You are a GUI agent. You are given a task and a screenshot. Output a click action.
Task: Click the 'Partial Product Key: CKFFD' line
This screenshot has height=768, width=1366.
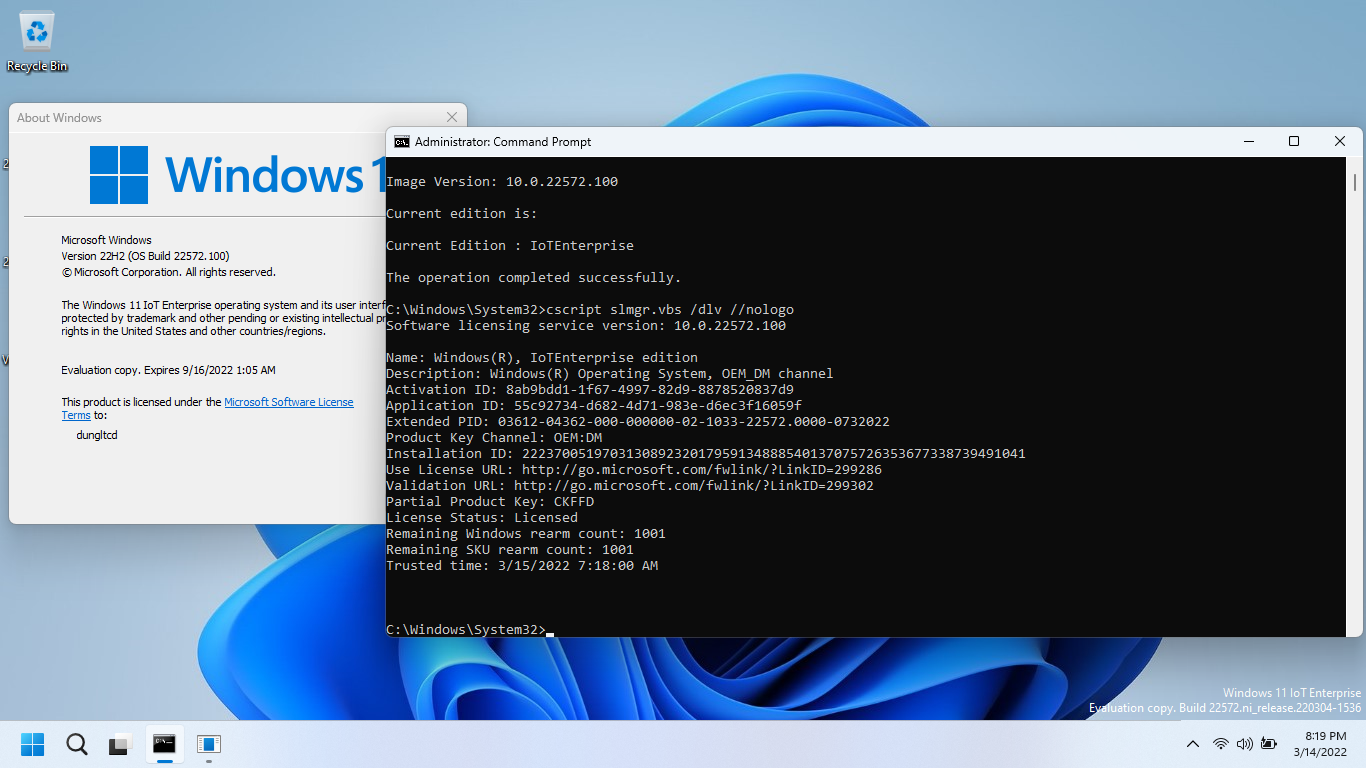click(x=490, y=502)
